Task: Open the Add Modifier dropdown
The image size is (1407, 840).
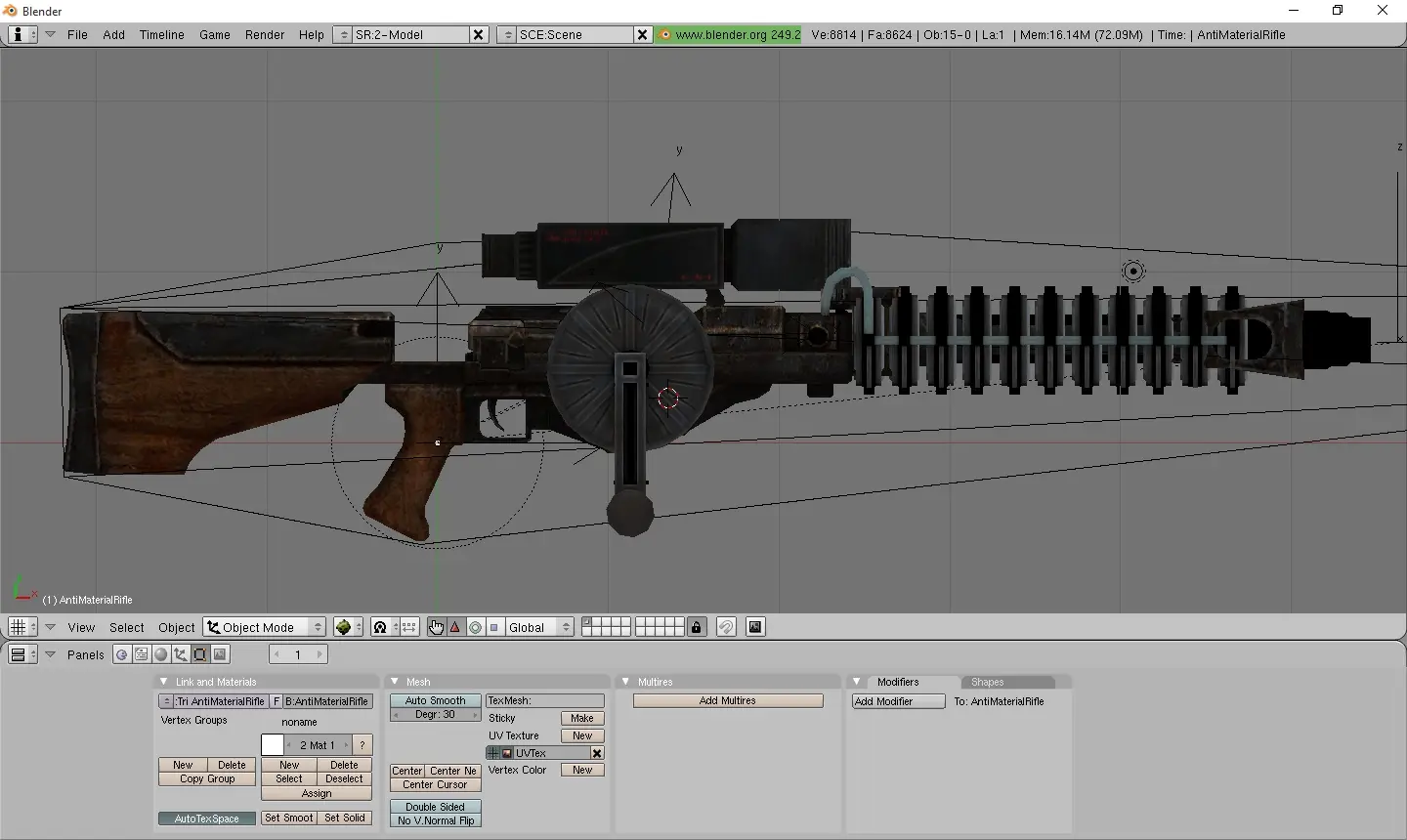Action: coord(899,701)
